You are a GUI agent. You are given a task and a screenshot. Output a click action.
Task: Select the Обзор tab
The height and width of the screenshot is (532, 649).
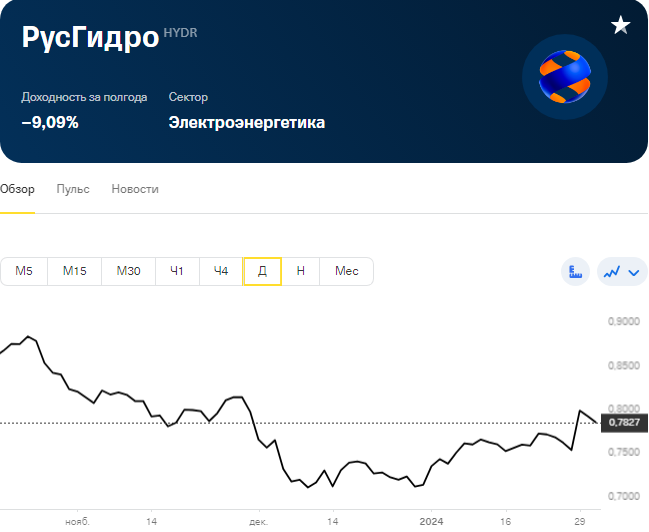[x=17, y=189]
